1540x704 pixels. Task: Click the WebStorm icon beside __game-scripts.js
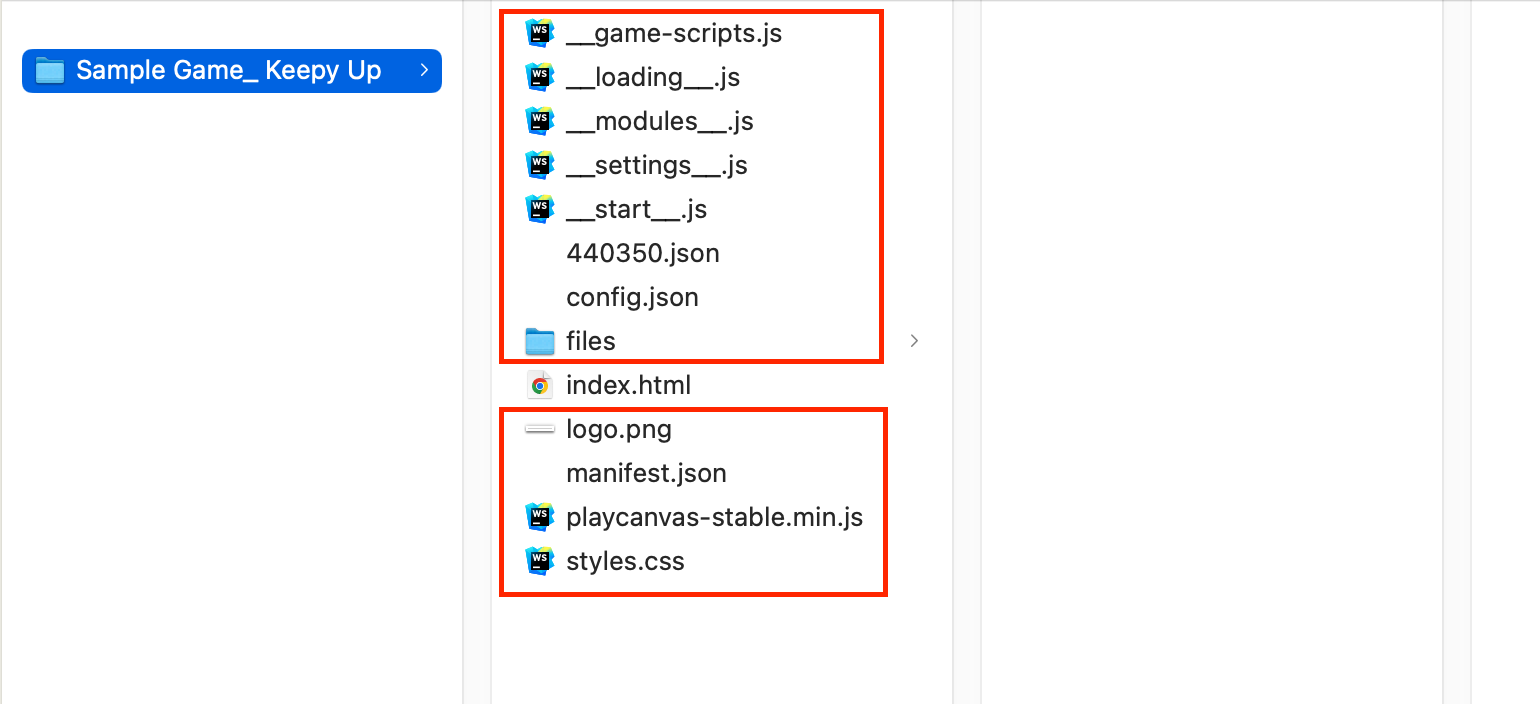(540, 33)
